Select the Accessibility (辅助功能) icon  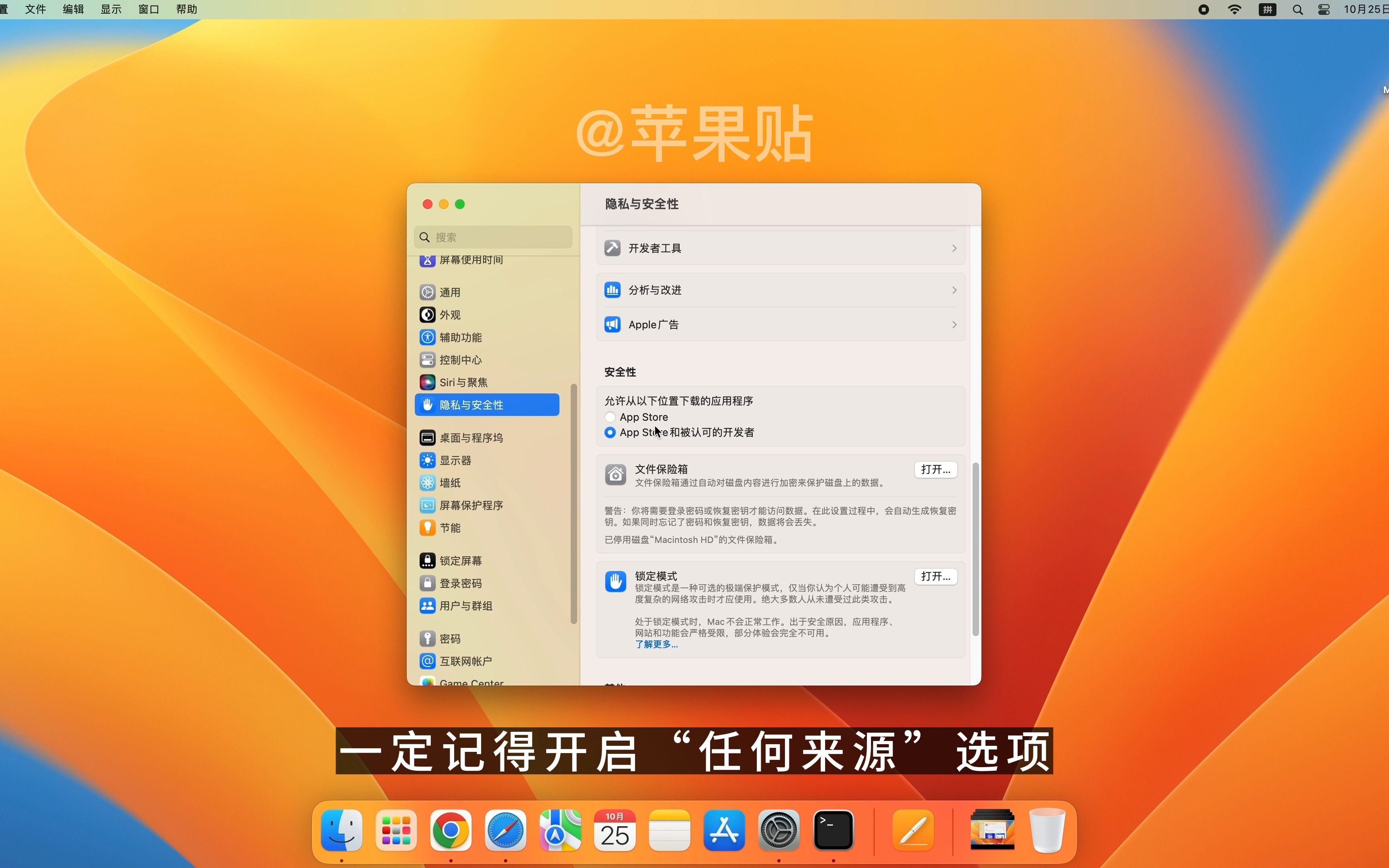[427, 337]
